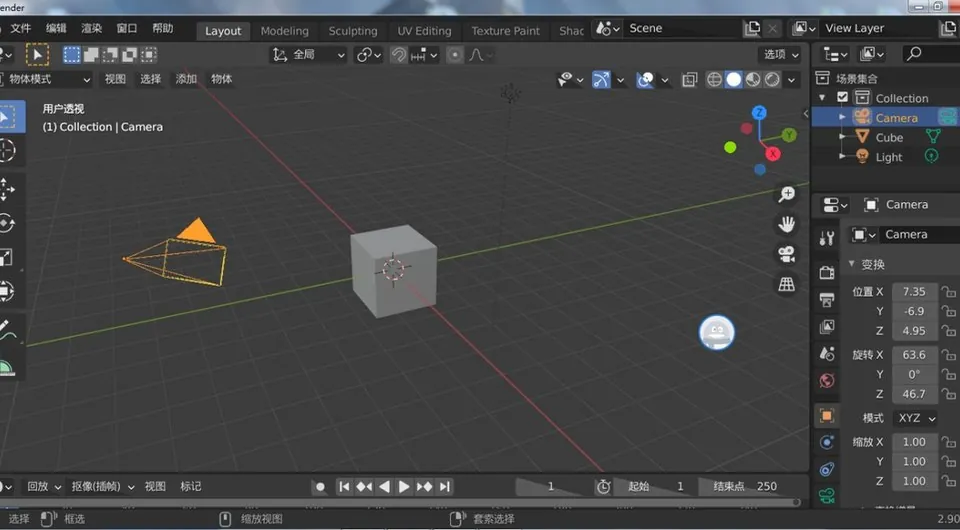Click the outliner search magnifier icon
Image resolution: width=960 pixels, height=530 pixels.
click(x=913, y=54)
